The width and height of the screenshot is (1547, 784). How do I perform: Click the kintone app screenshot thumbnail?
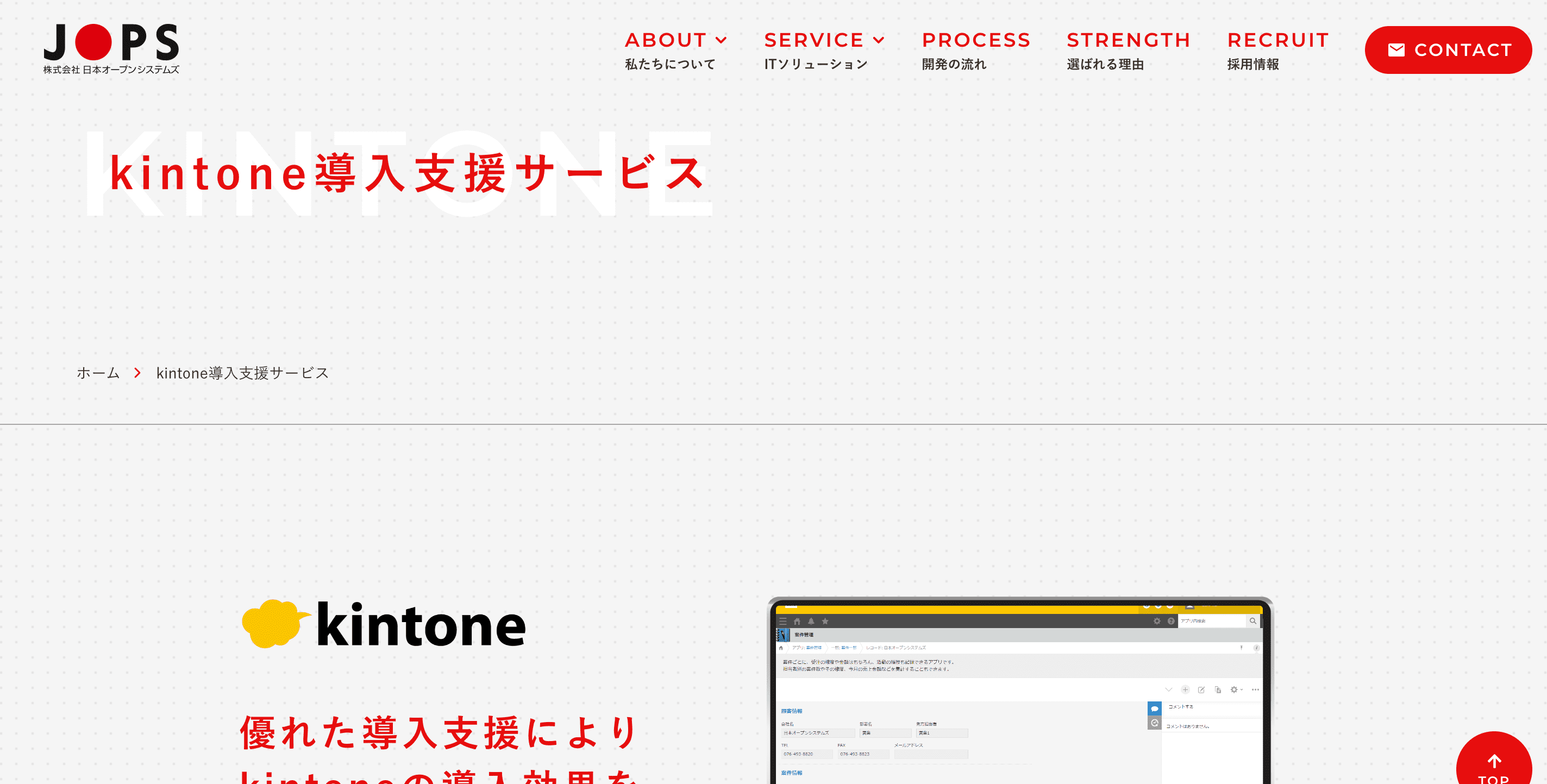1020,691
